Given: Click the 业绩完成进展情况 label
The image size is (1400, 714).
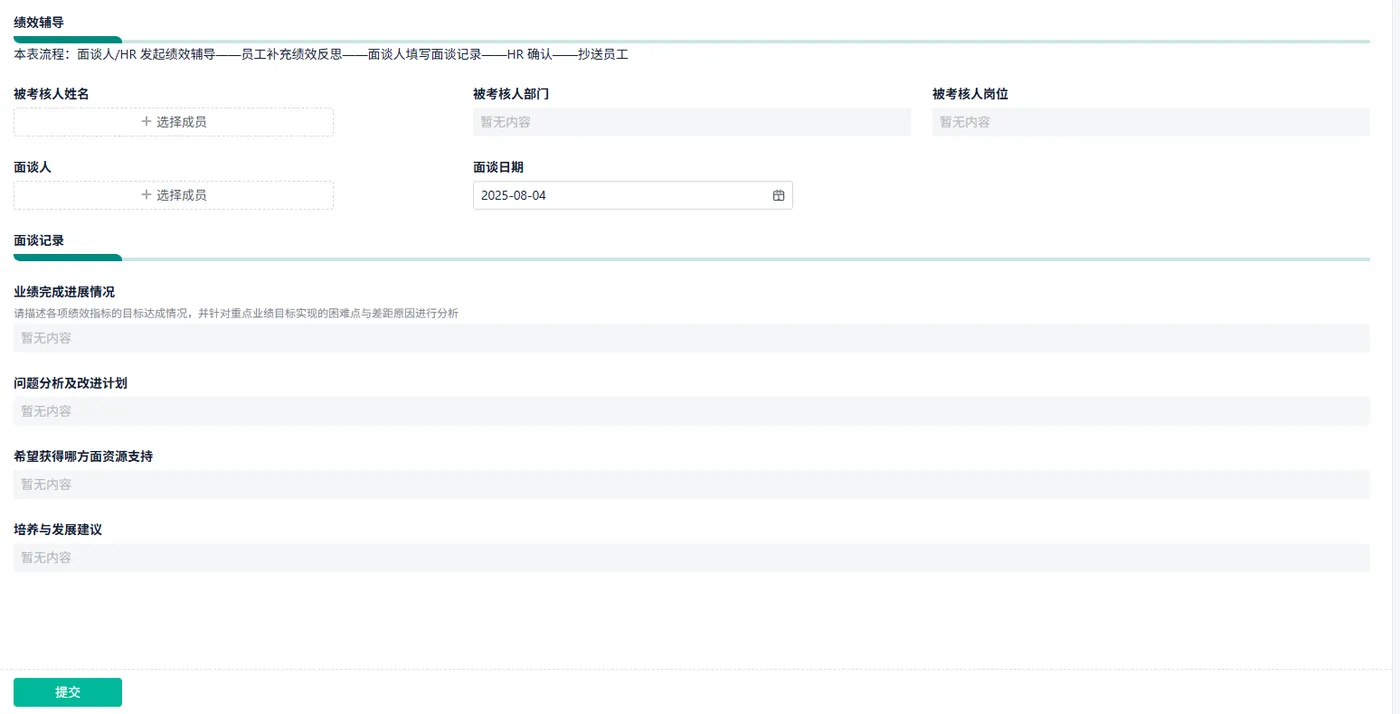Looking at the screenshot, I should pyautogui.click(x=64, y=292).
